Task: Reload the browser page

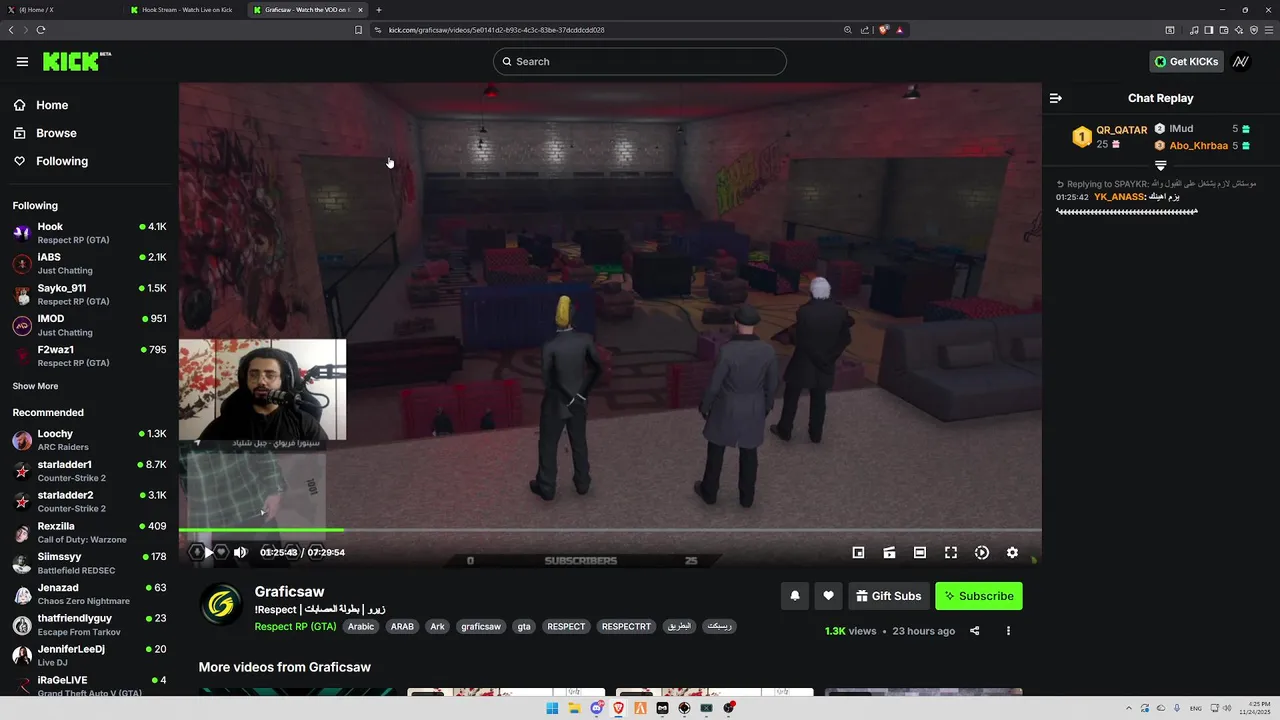Action: click(x=41, y=30)
